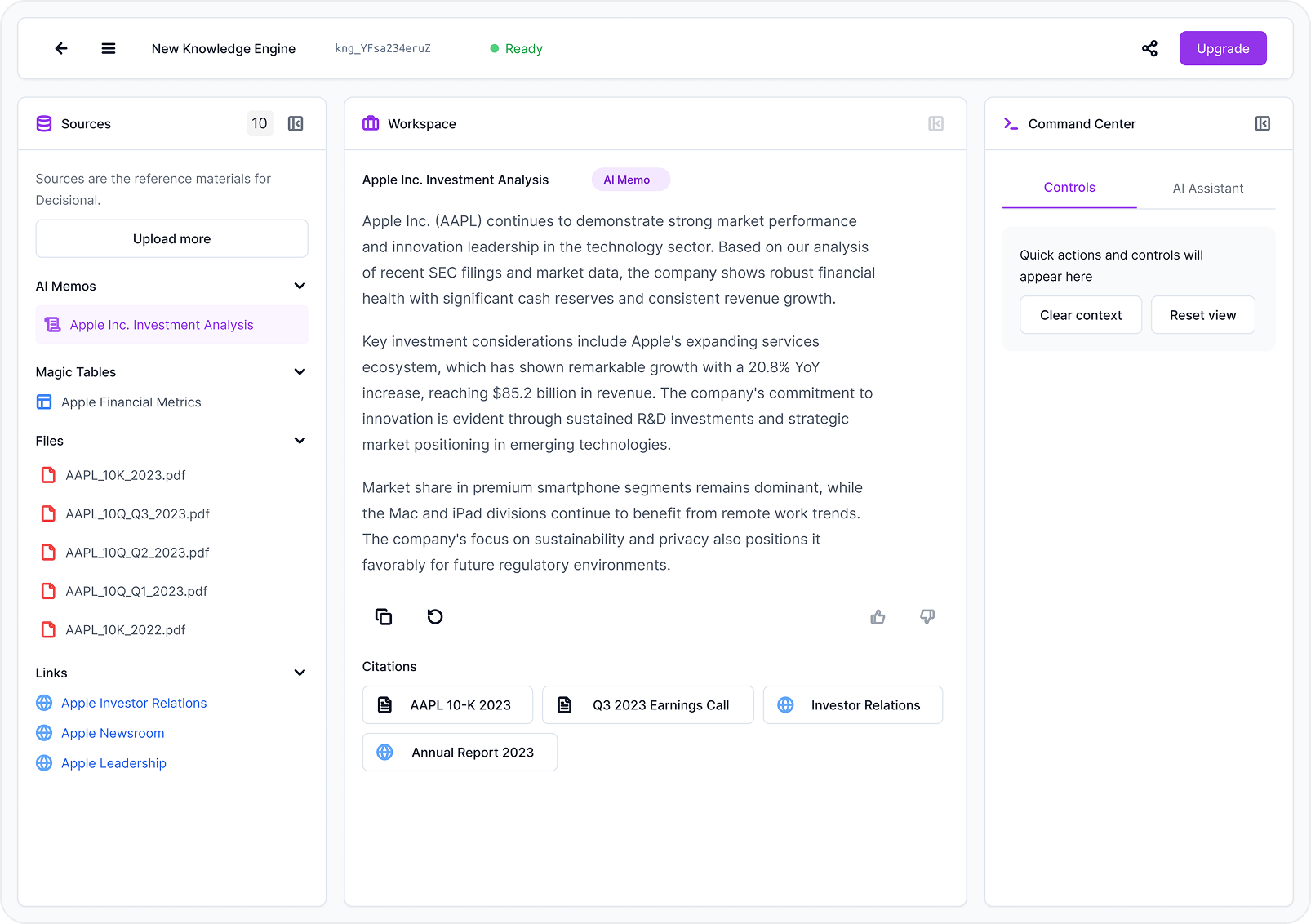Click the Upgrade button
This screenshot has height=924, width=1311.
[x=1223, y=49]
